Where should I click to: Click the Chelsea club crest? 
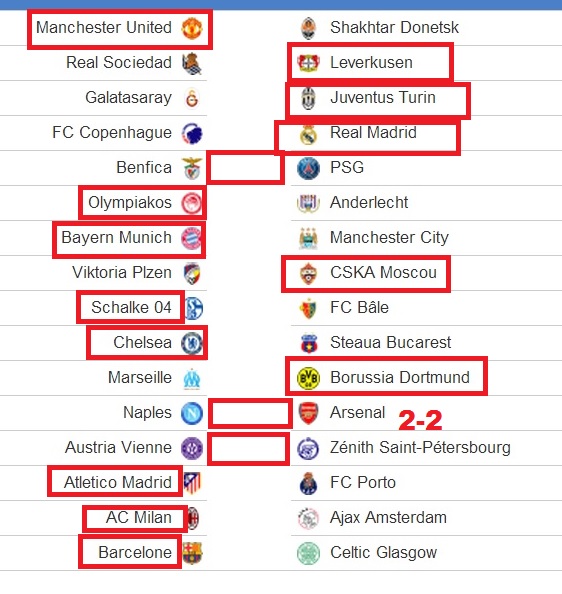point(192,343)
